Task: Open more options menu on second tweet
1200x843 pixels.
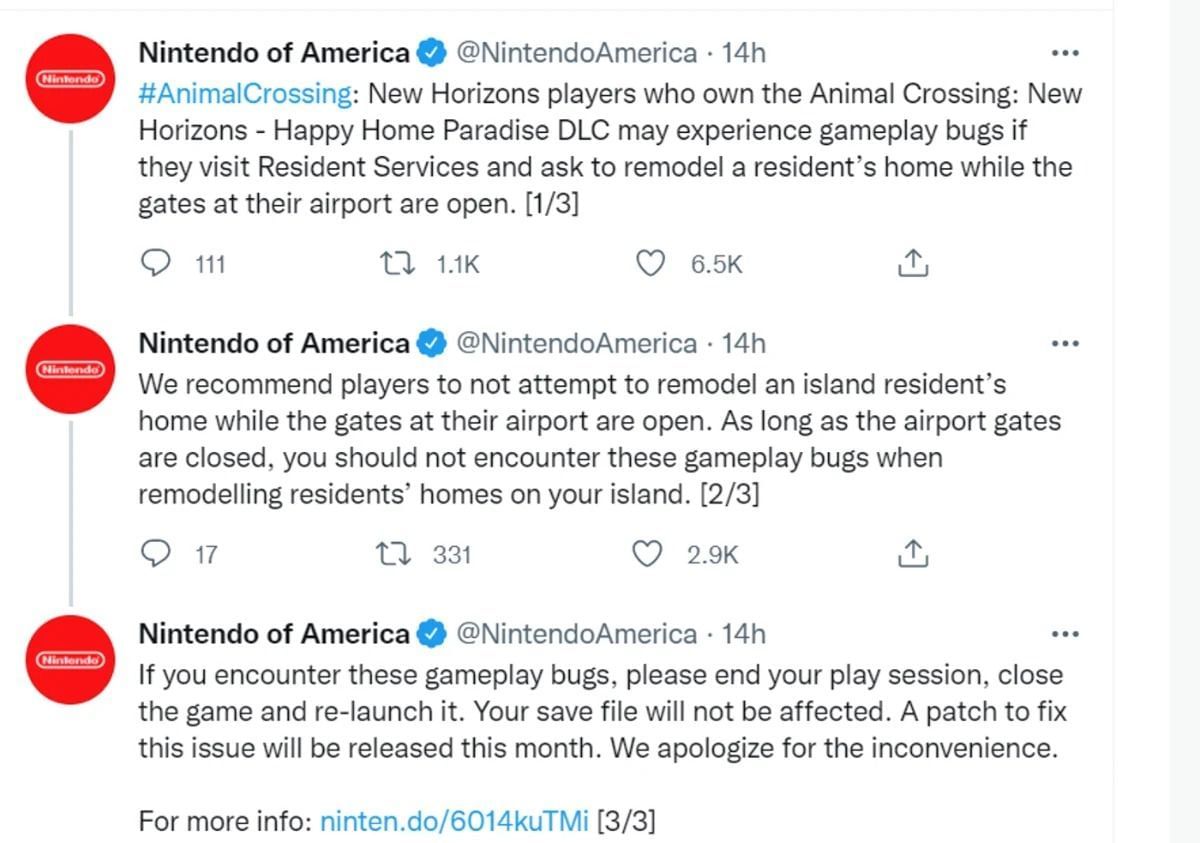Action: pyautogui.click(x=1065, y=344)
